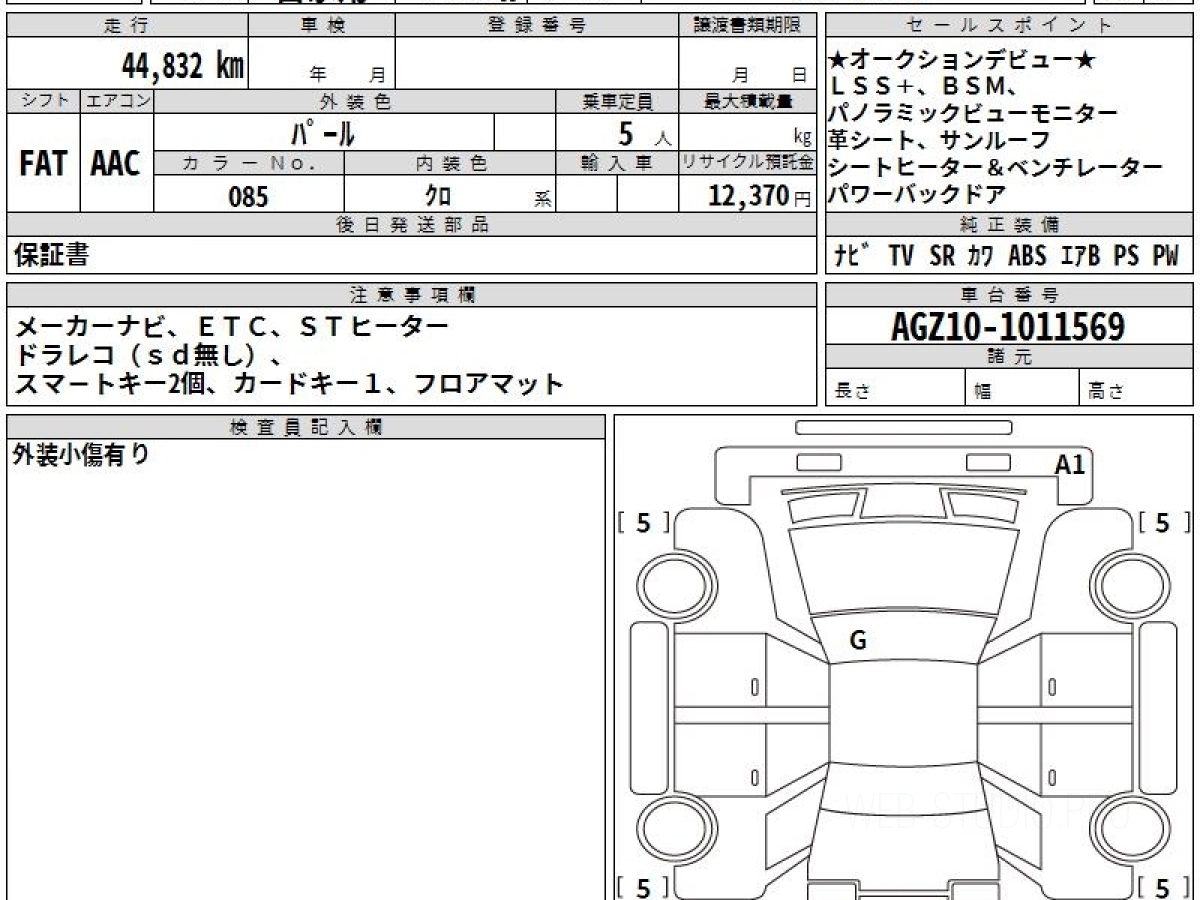1200x900 pixels.
Task: Click the メーカーナビ、ＥＴＣ、ＳＴヒーター line
Action: [233, 326]
